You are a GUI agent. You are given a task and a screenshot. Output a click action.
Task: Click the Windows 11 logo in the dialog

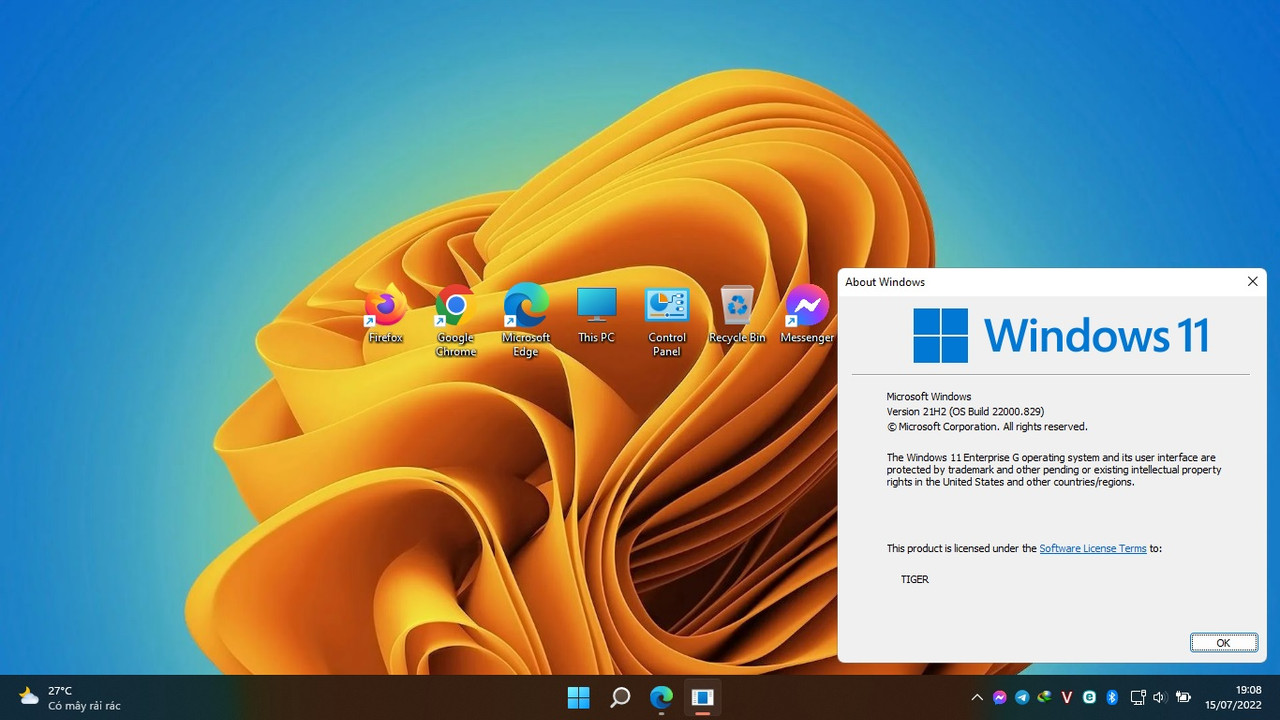click(1061, 335)
